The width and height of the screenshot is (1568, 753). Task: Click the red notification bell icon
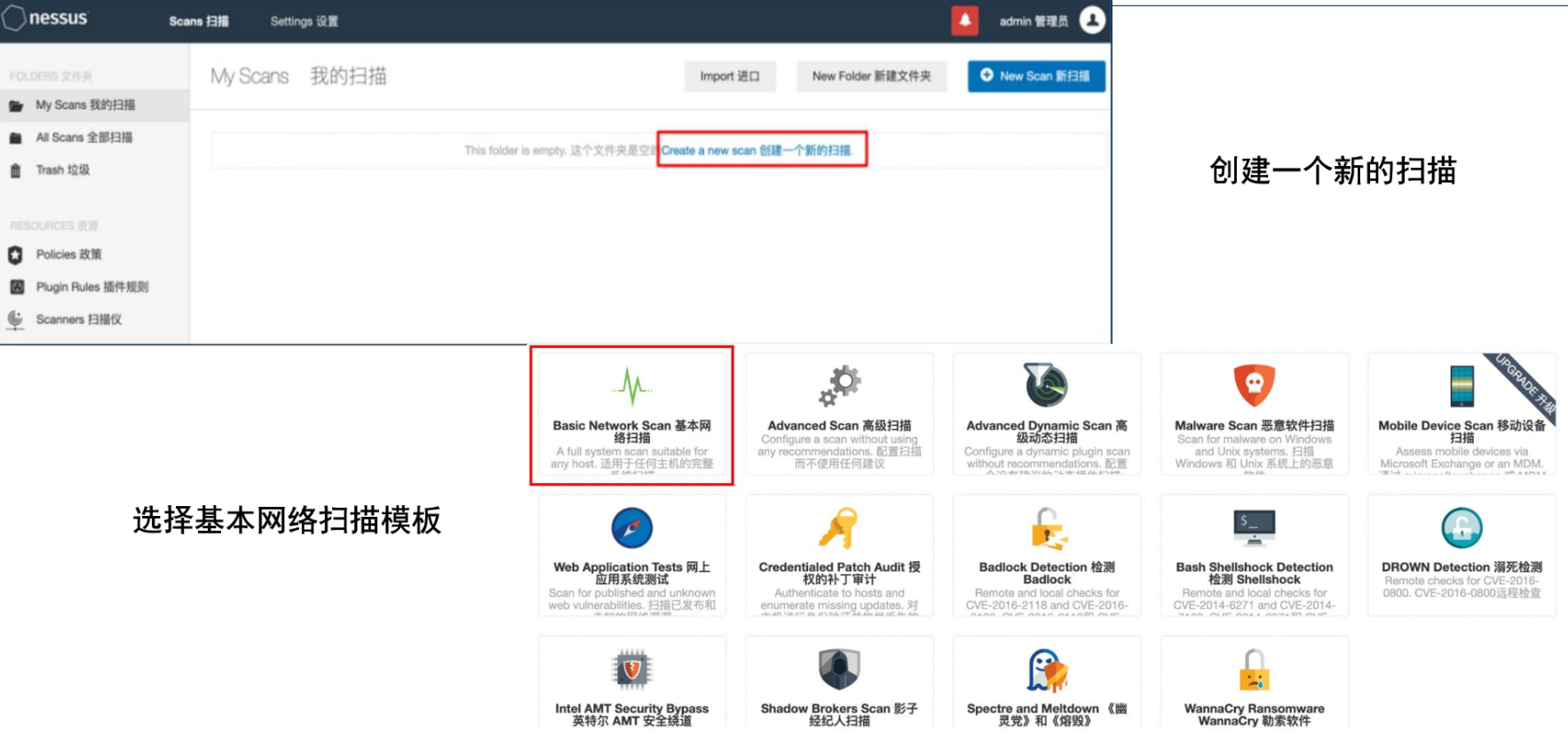coord(964,20)
